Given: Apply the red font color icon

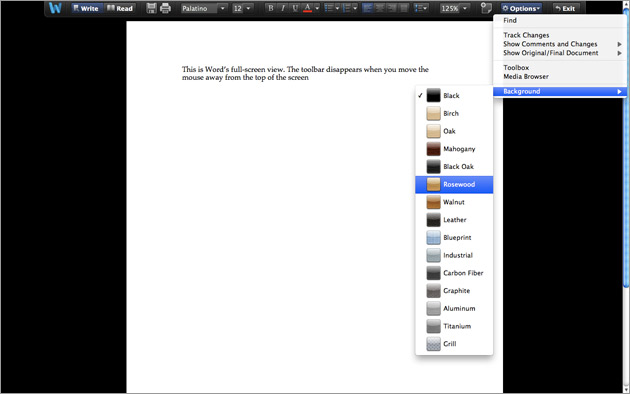Looking at the screenshot, I should [x=307, y=8].
